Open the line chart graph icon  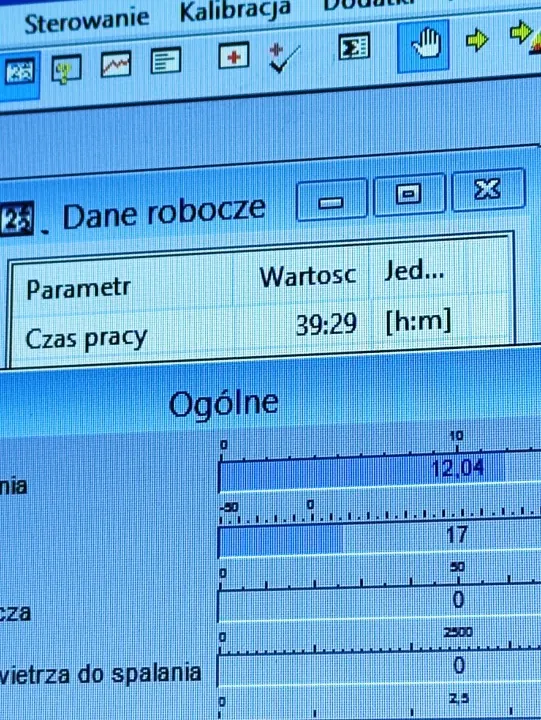click(116, 64)
